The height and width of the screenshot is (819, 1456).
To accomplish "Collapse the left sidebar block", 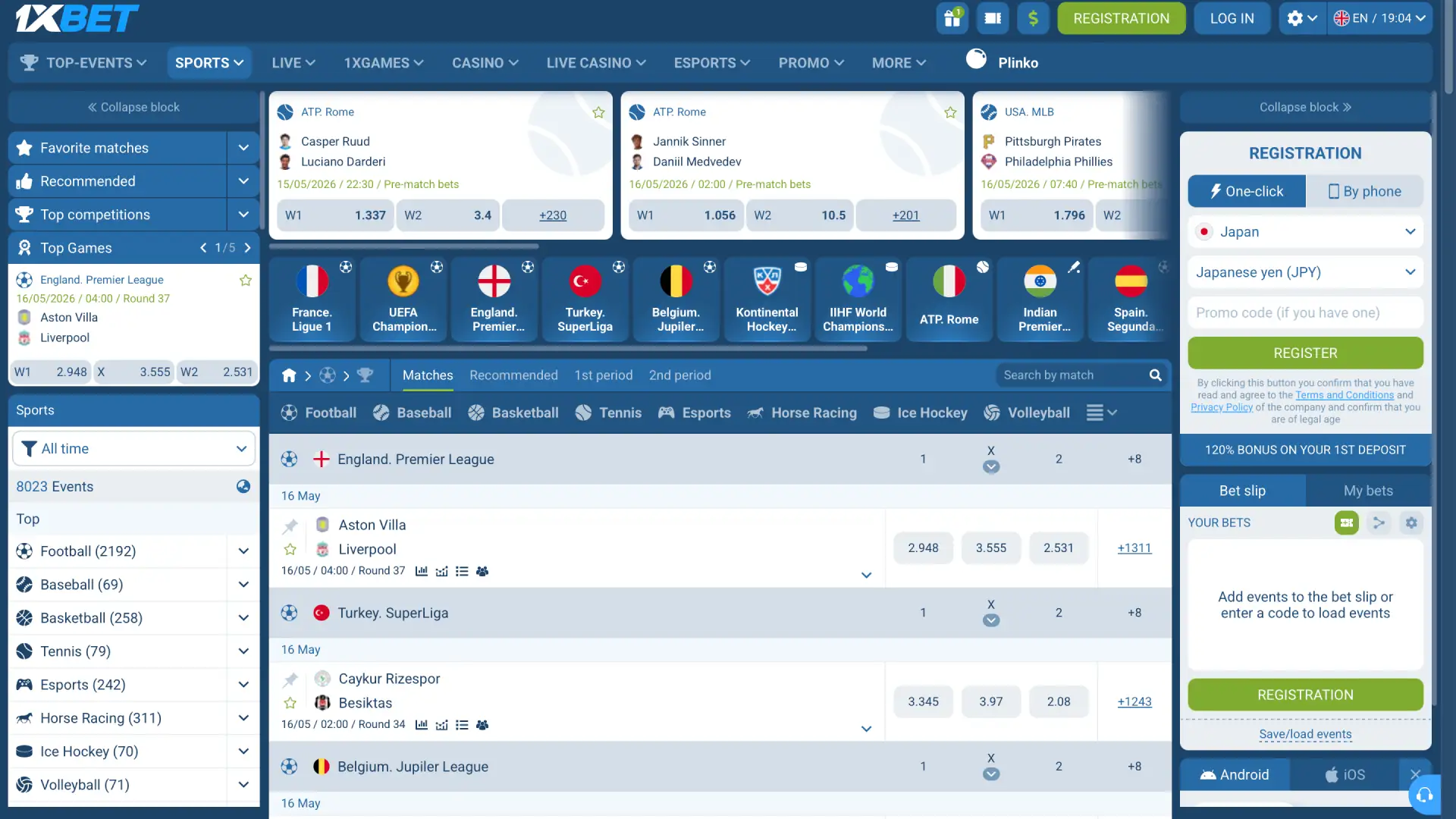I will (133, 107).
